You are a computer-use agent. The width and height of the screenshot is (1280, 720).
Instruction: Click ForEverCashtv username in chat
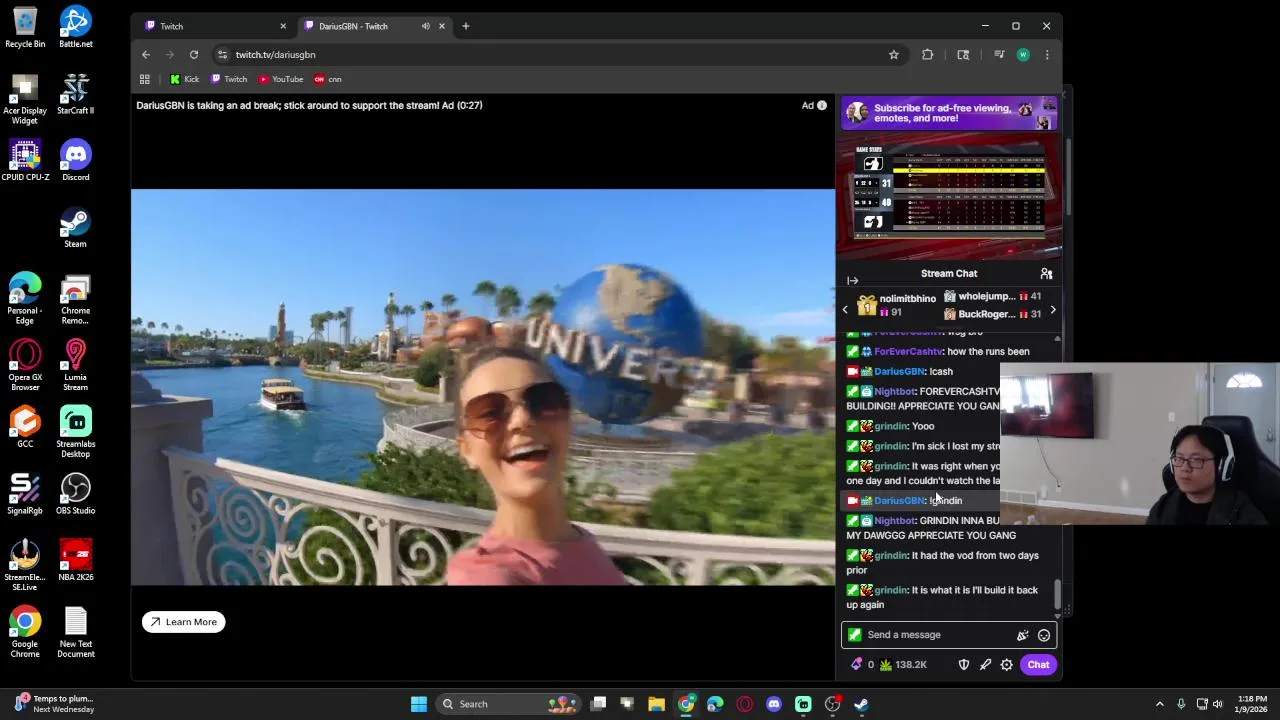(x=908, y=352)
